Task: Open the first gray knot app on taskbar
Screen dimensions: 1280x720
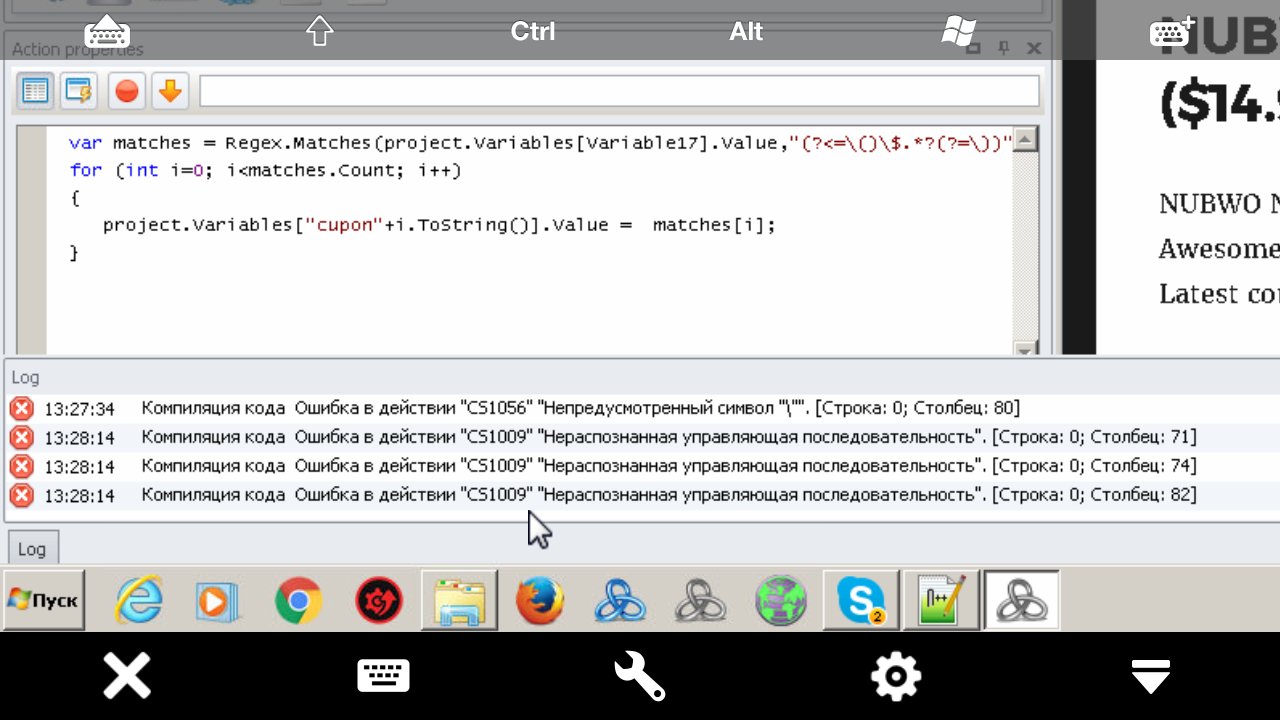Action: [x=700, y=601]
